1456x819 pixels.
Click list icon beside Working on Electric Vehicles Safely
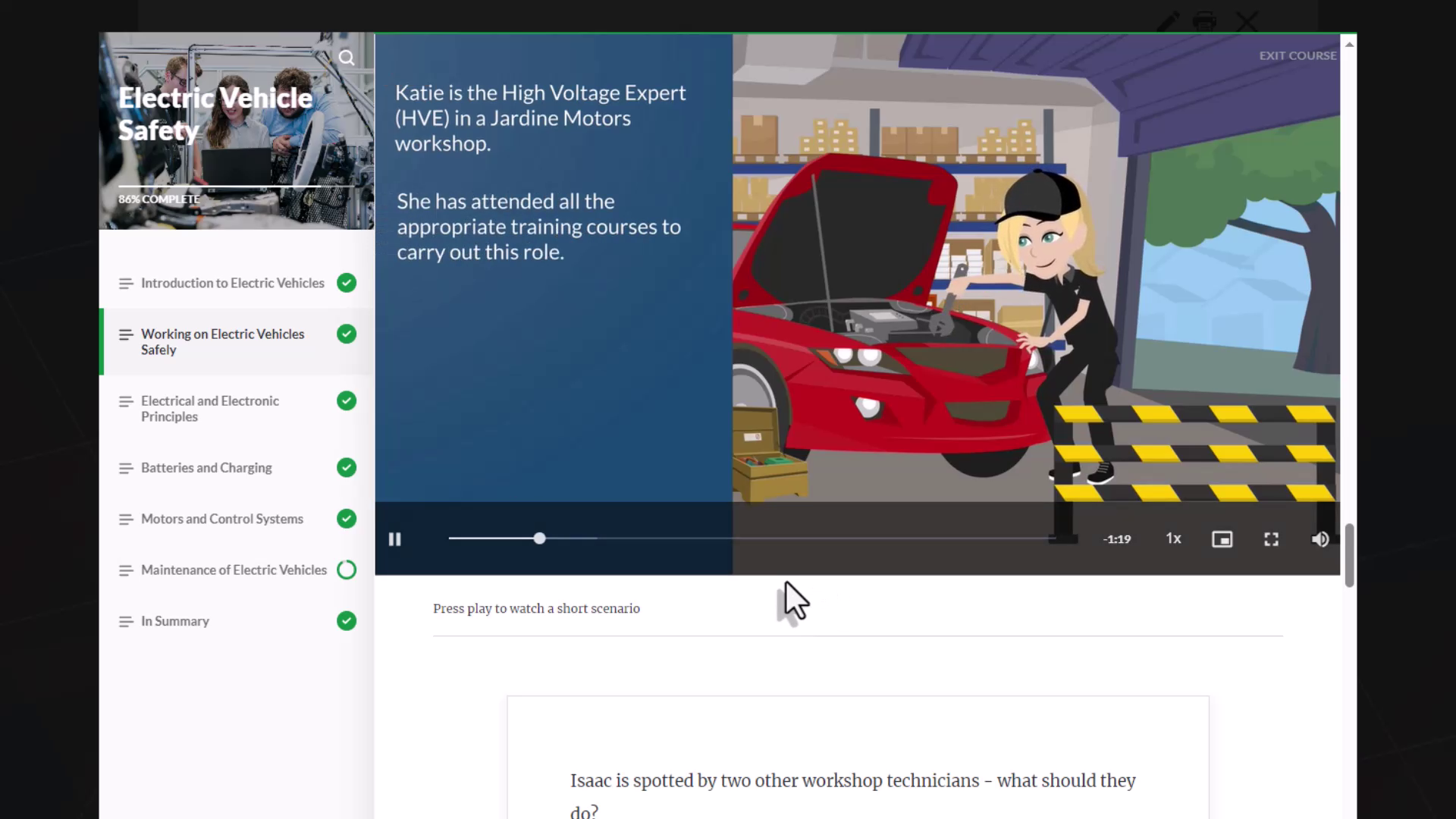coord(126,334)
